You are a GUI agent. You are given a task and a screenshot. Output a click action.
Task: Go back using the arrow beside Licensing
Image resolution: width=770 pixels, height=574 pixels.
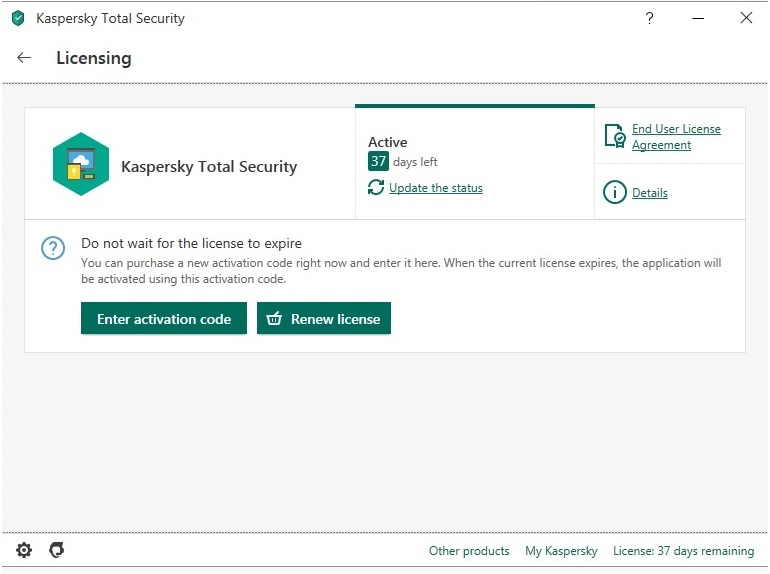tap(25, 58)
